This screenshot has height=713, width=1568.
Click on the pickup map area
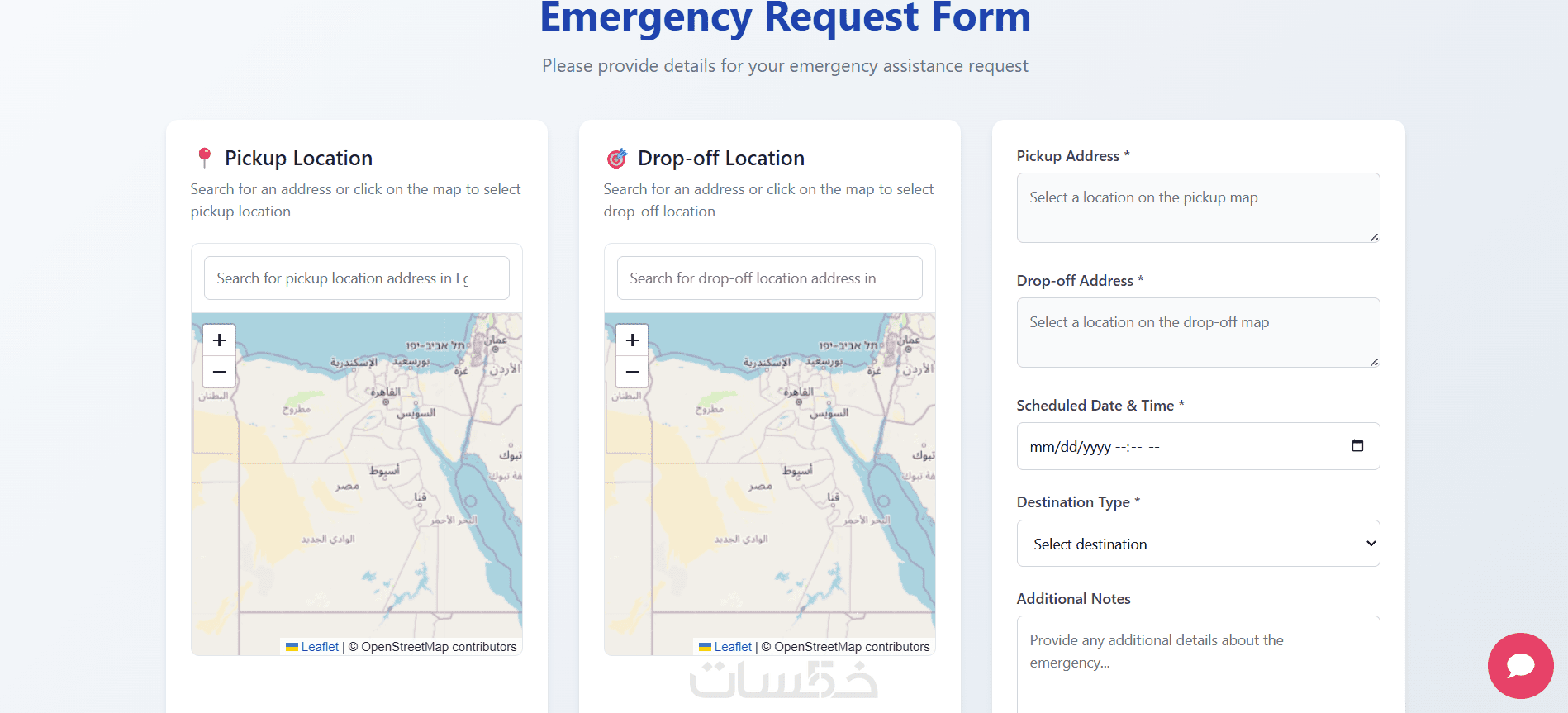click(x=356, y=496)
